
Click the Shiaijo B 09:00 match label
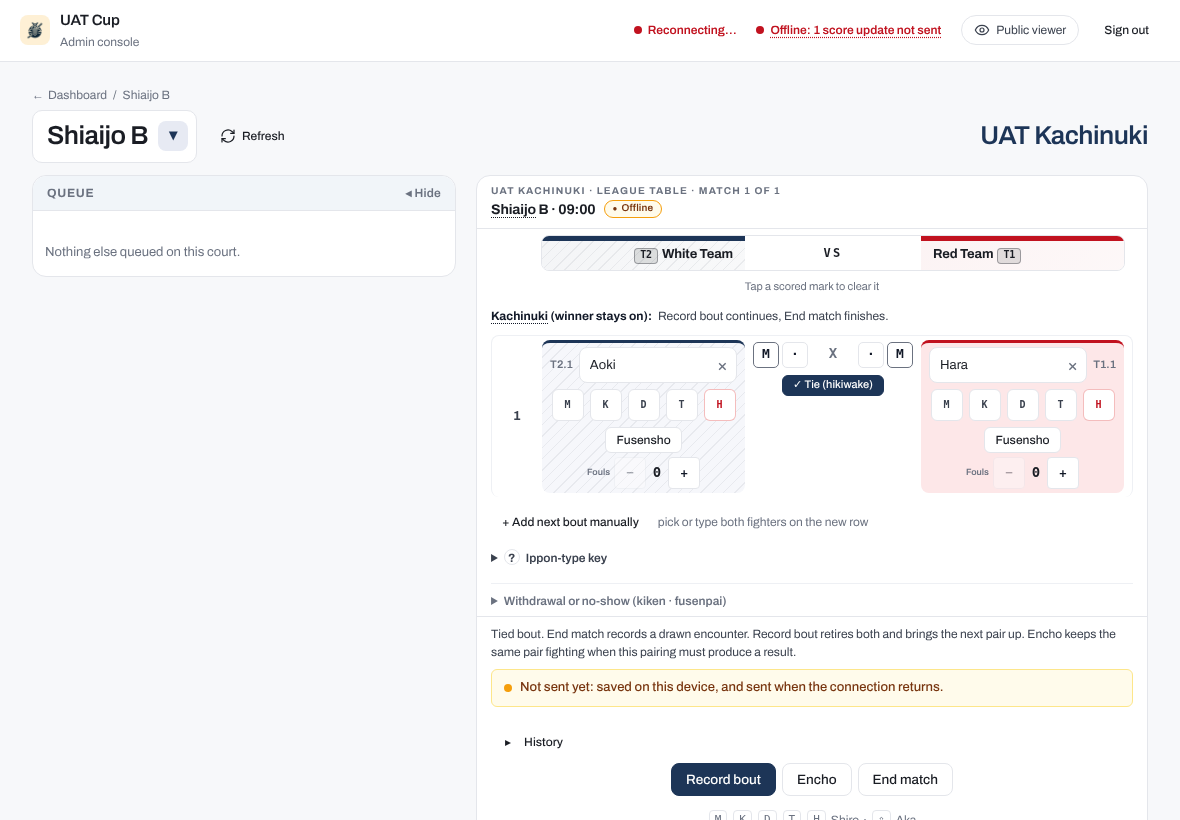[x=543, y=209]
